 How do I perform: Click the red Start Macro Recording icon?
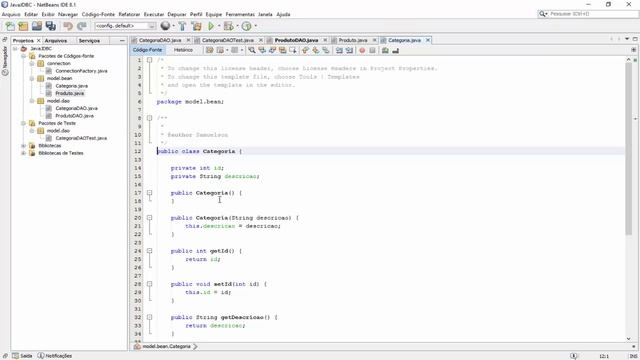click(362, 50)
